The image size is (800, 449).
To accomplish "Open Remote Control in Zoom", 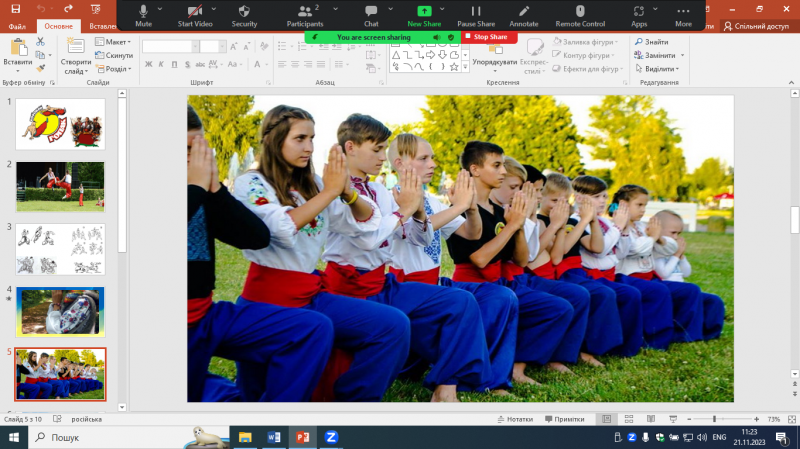I will tap(580, 16).
